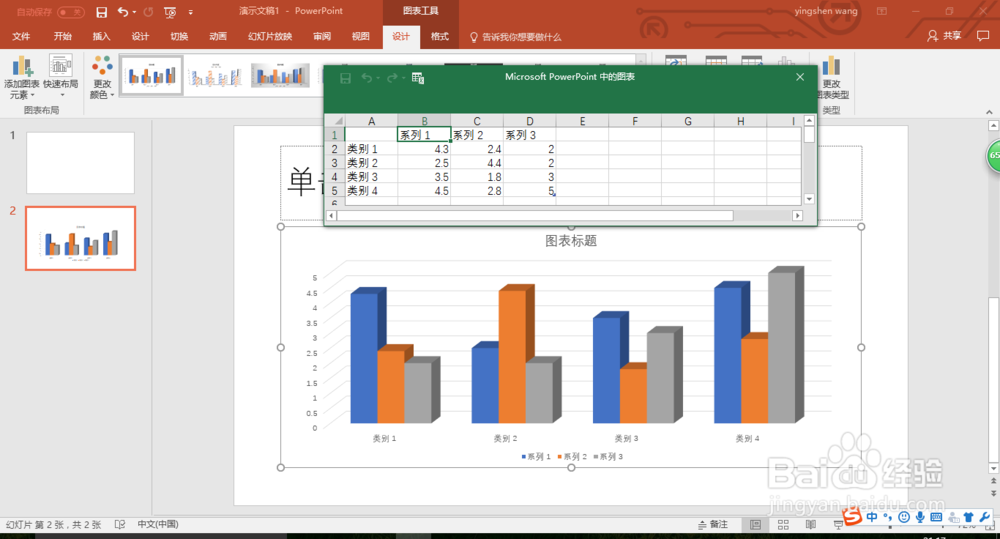This screenshot has height=539, width=1000.
Task: Switch to the 切换 tab
Action: click(179, 36)
